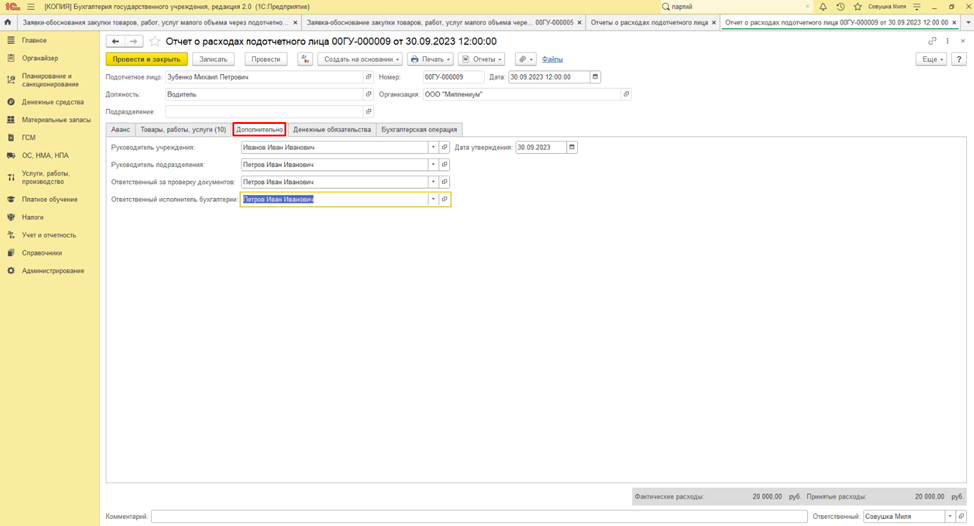Switch to the Аванс tab
The width and height of the screenshot is (974, 526).
click(121, 130)
